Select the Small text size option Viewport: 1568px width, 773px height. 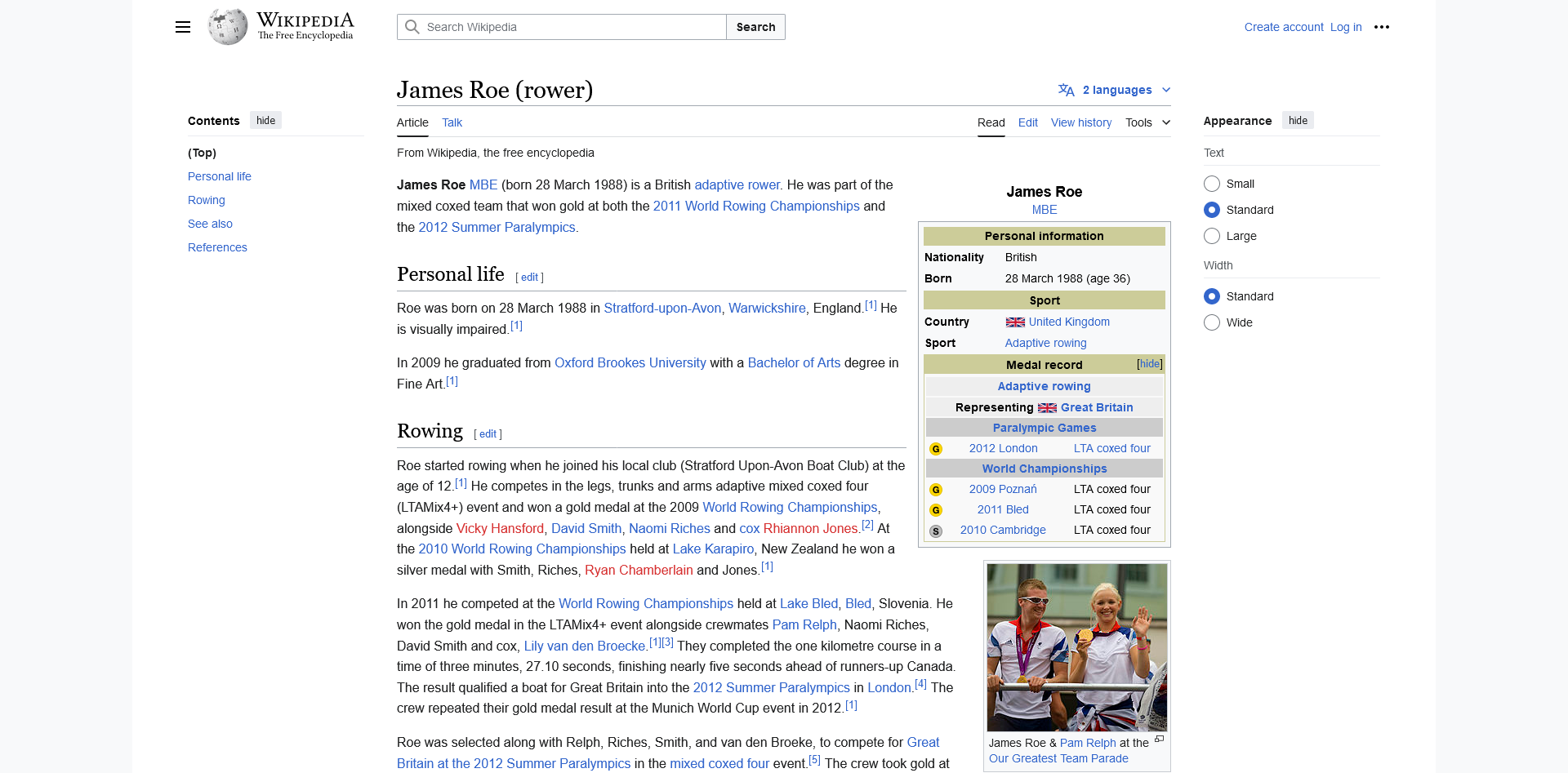(1212, 184)
